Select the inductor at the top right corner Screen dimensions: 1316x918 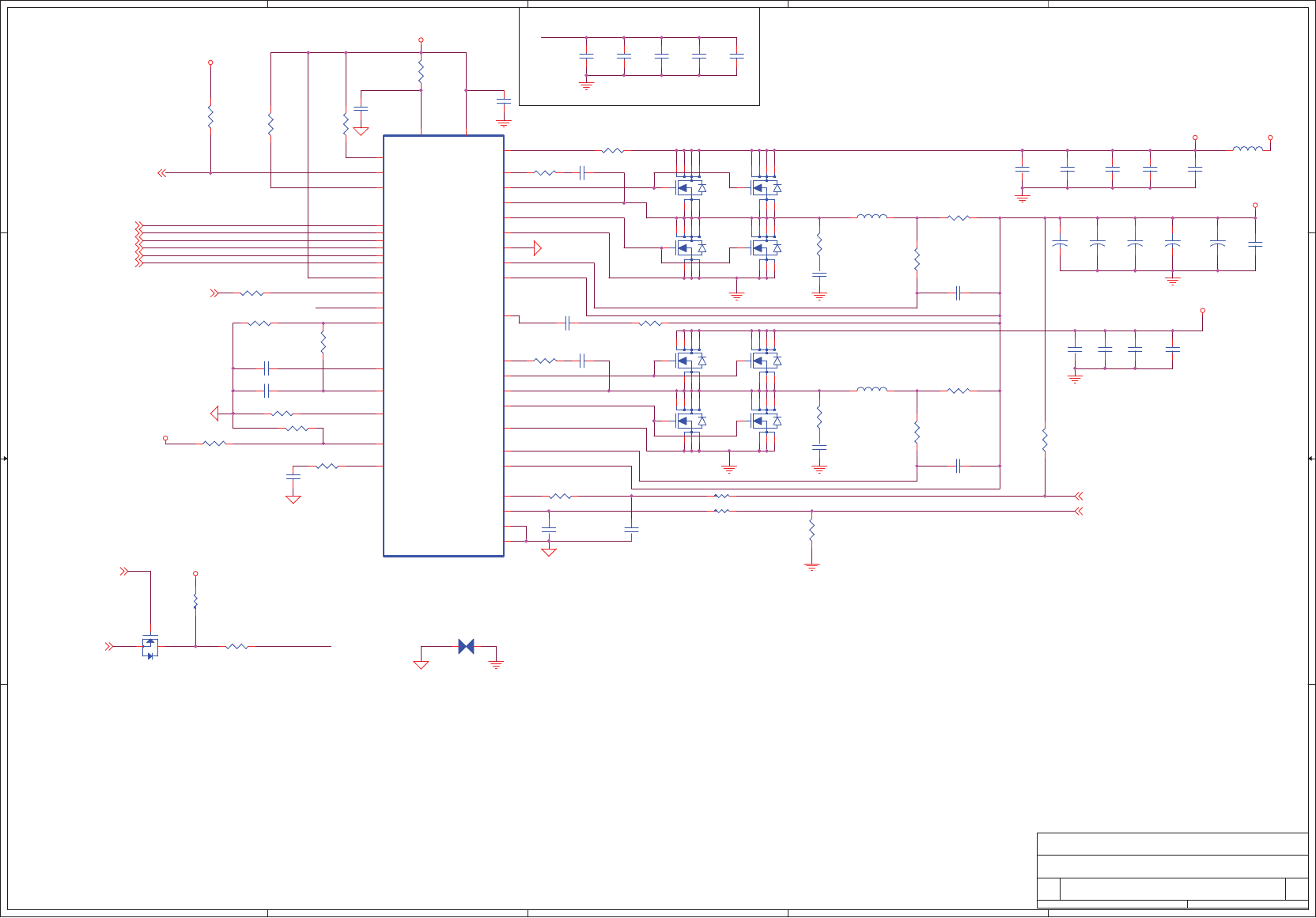click(1248, 148)
